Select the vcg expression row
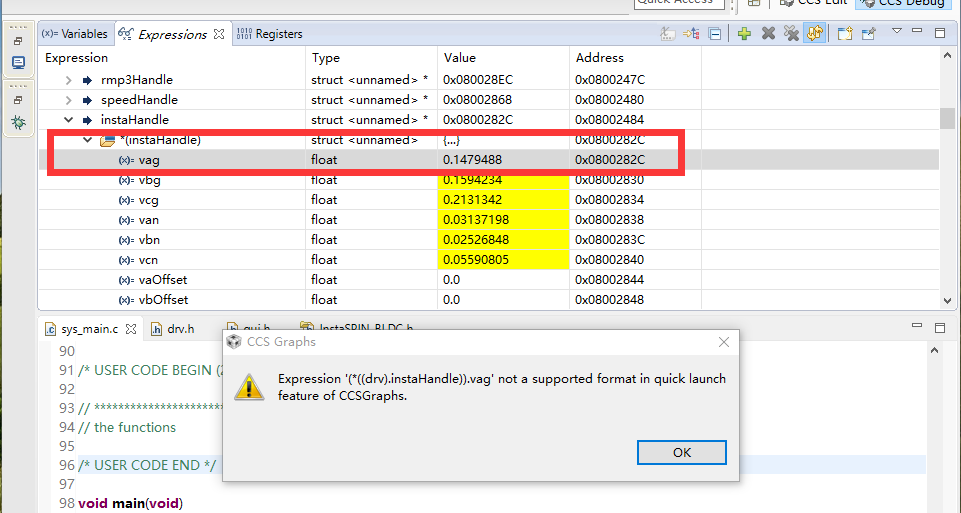The image size is (961, 513). point(488,200)
